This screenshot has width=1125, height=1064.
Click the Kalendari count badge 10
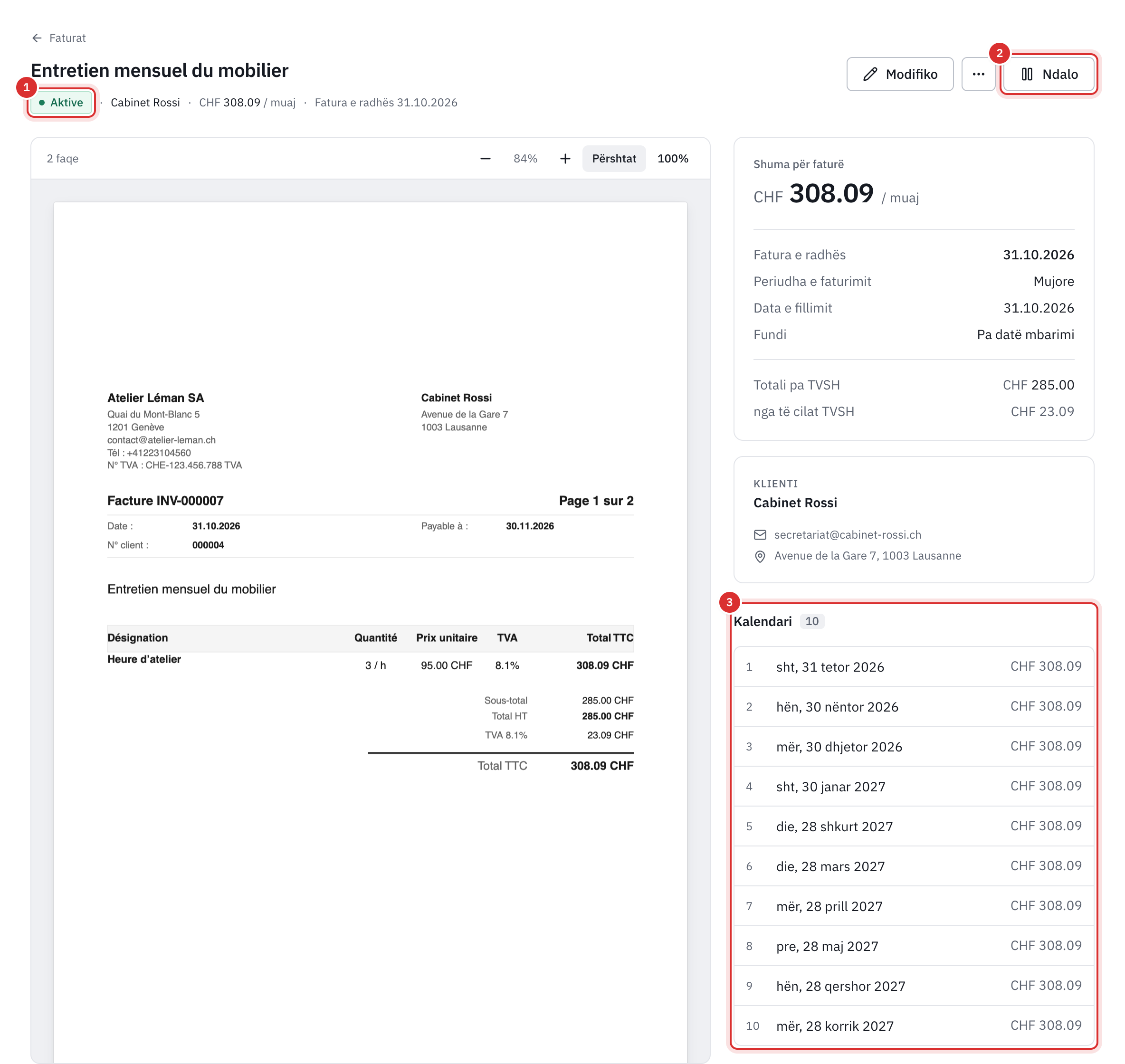pyautogui.click(x=812, y=621)
